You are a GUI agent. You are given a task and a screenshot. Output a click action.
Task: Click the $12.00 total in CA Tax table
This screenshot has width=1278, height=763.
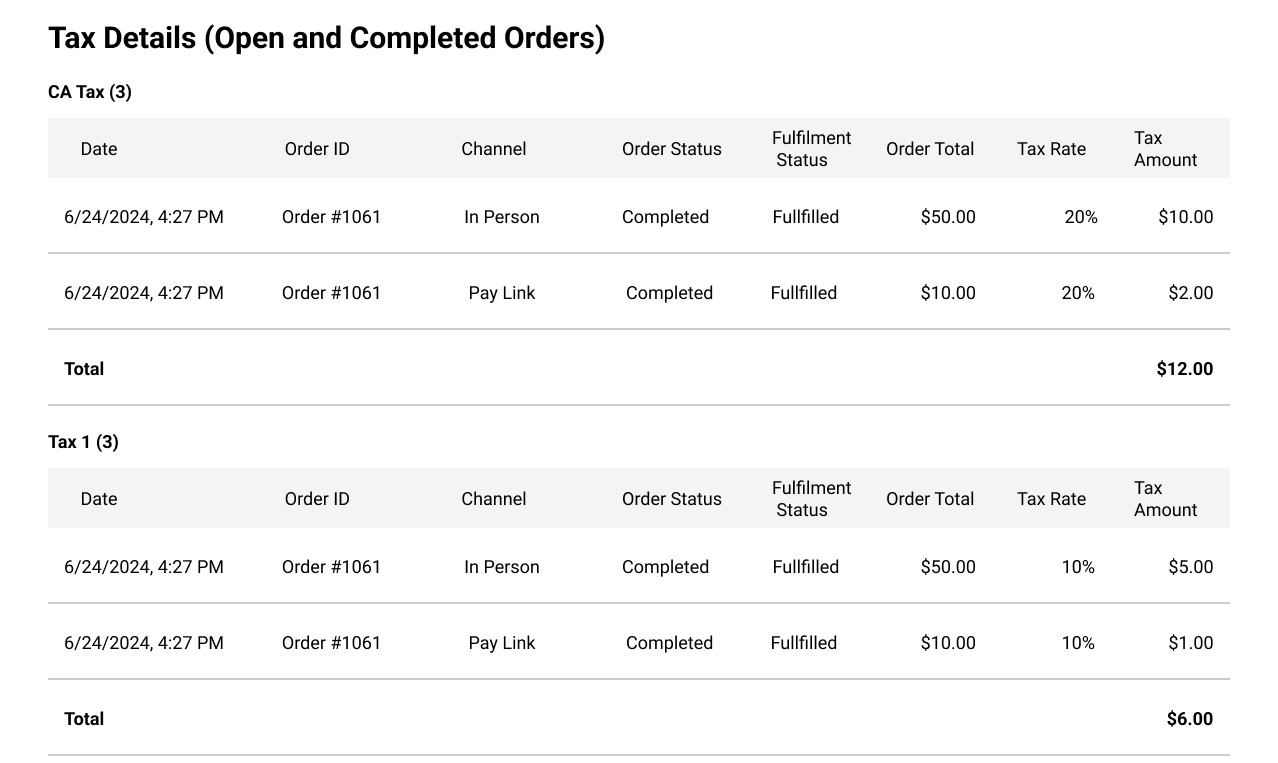tap(1184, 369)
